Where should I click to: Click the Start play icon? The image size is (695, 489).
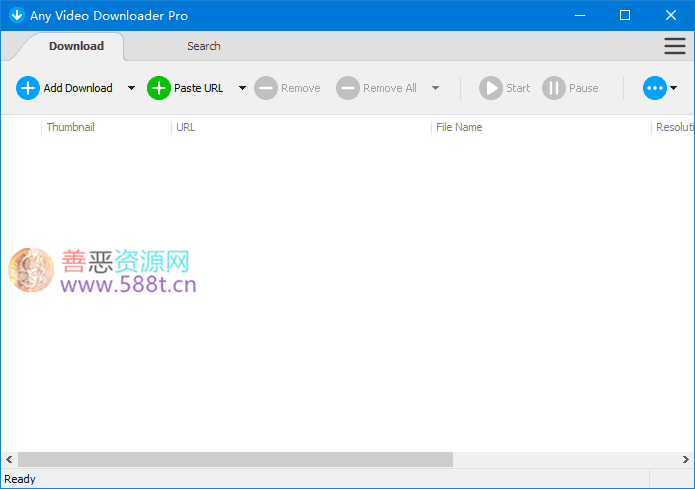point(491,88)
